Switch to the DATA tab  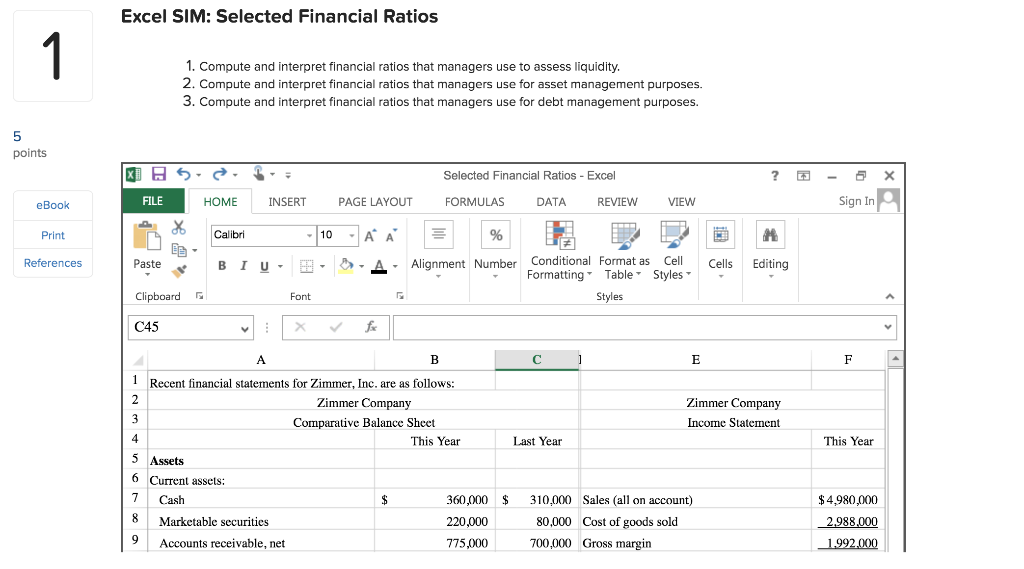551,202
